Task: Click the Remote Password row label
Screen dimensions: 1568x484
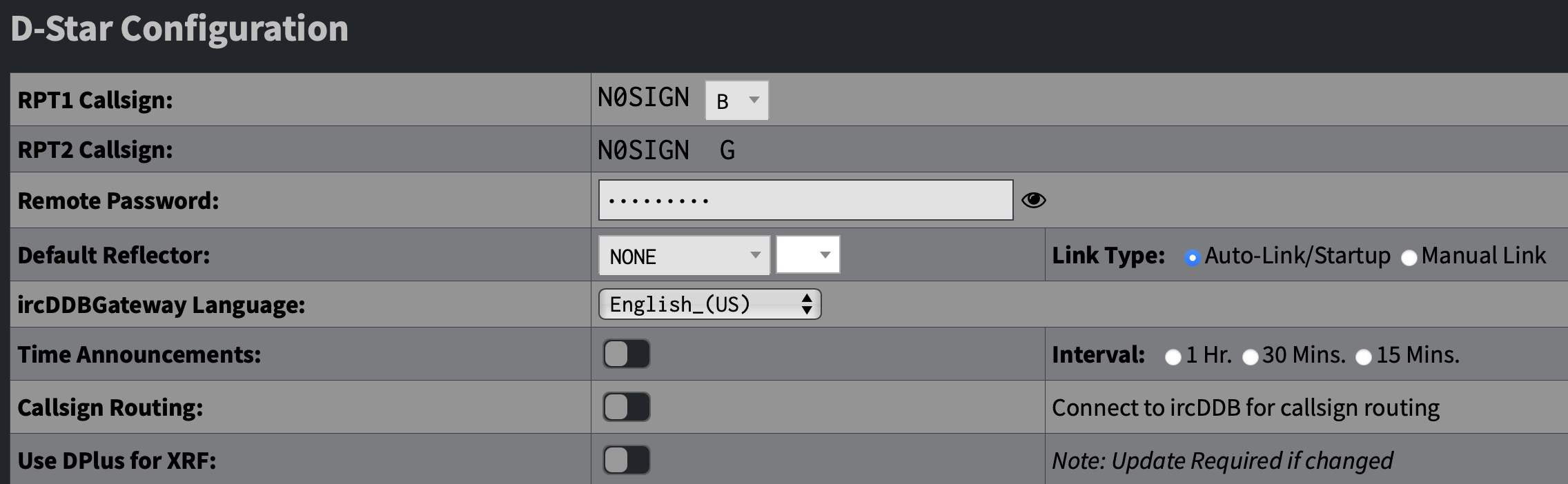Action: pos(117,201)
